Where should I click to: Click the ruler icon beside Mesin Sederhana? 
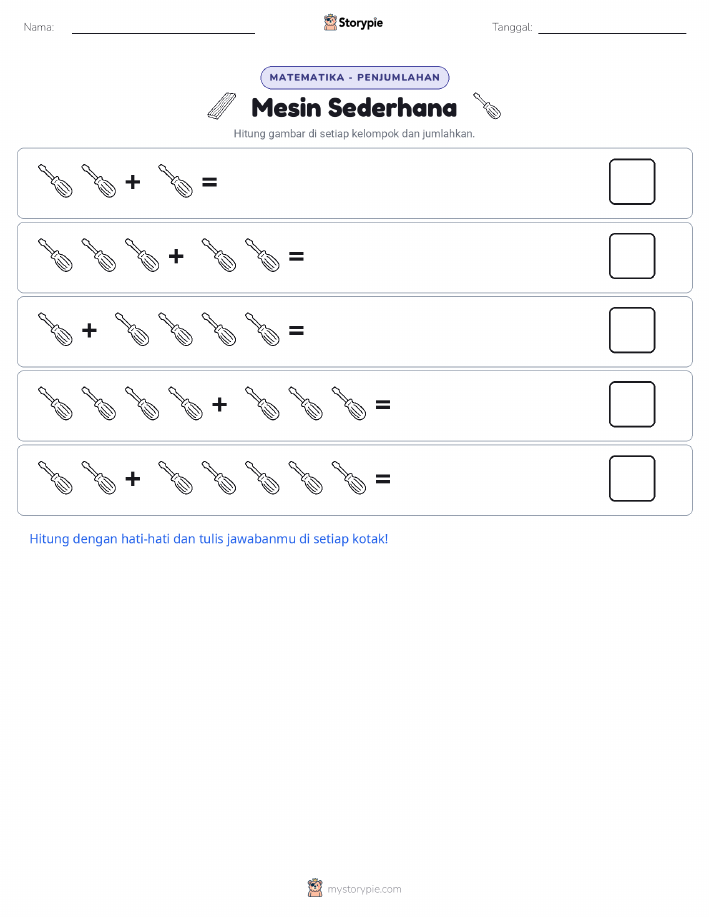tap(222, 106)
